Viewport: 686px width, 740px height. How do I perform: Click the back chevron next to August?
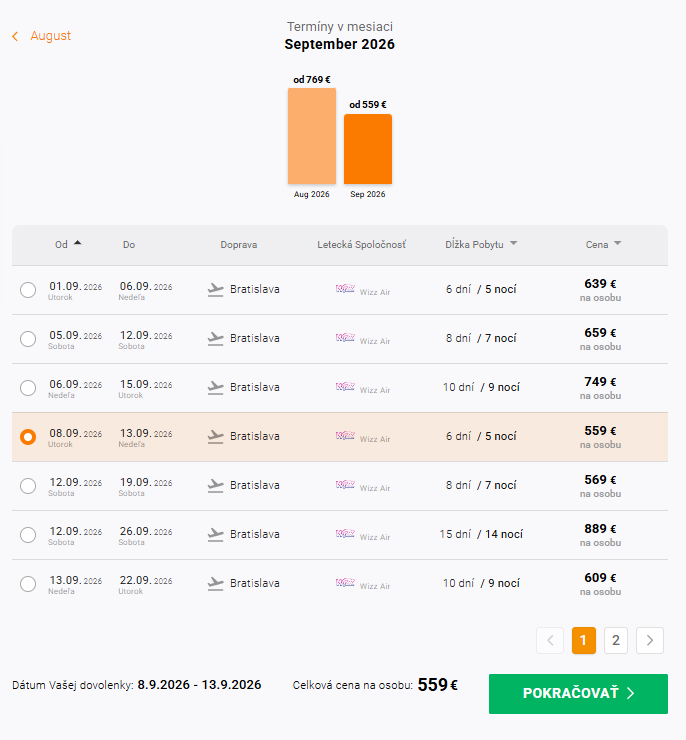click(15, 36)
